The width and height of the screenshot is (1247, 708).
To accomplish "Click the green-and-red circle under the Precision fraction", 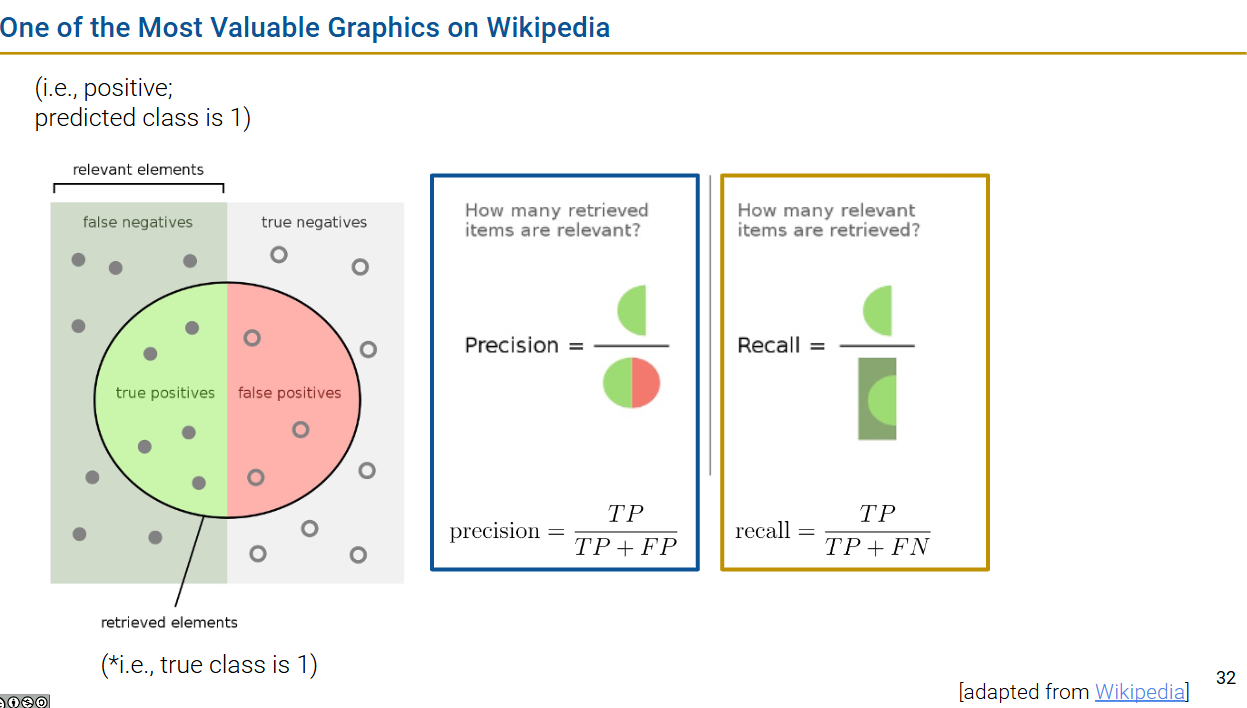I will pos(632,382).
